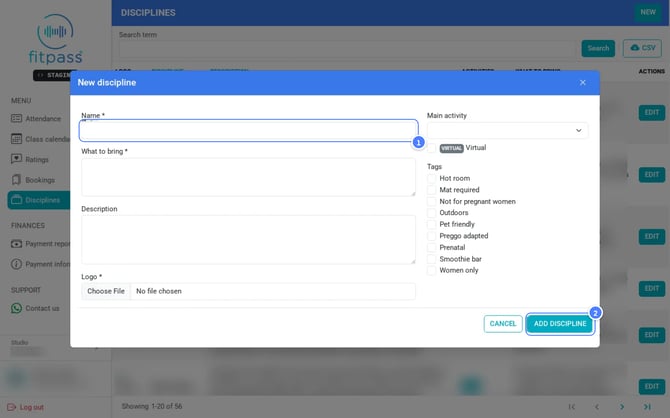Image resolution: width=670 pixels, height=418 pixels.
Task: Click the Search term field
Action: (x=347, y=49)
